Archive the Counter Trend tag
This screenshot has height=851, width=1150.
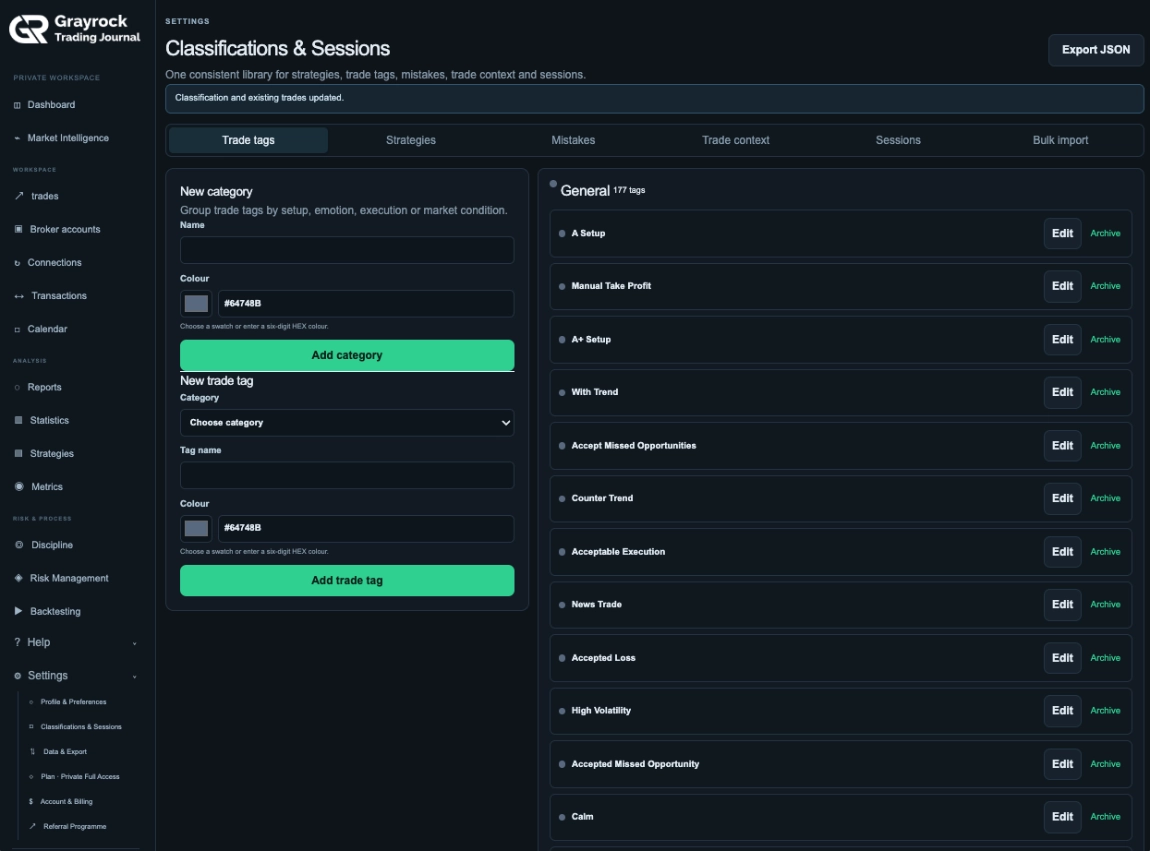coord(1105,498)
